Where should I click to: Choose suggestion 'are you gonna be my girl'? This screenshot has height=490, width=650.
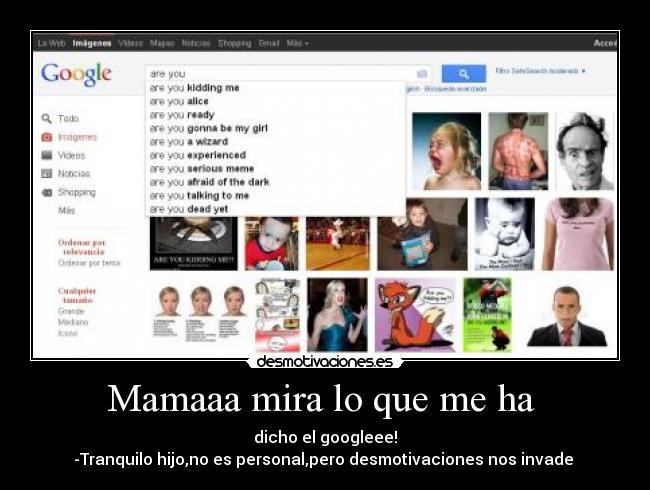point(275,129)
